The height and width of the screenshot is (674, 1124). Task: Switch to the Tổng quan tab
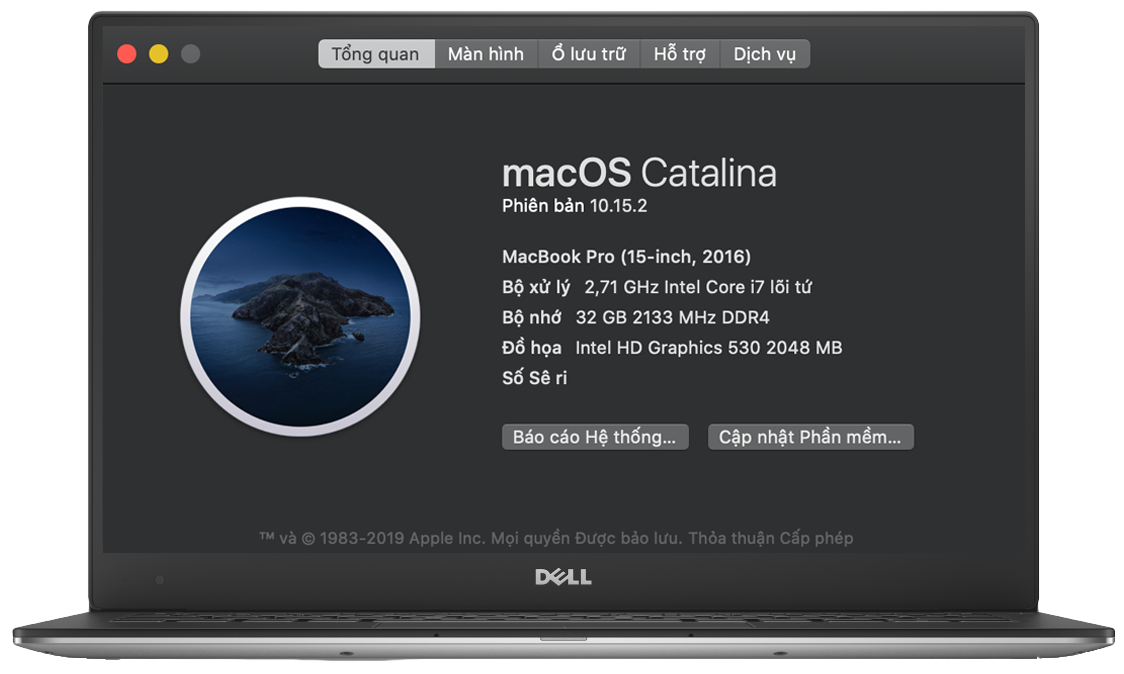[376, 54]
